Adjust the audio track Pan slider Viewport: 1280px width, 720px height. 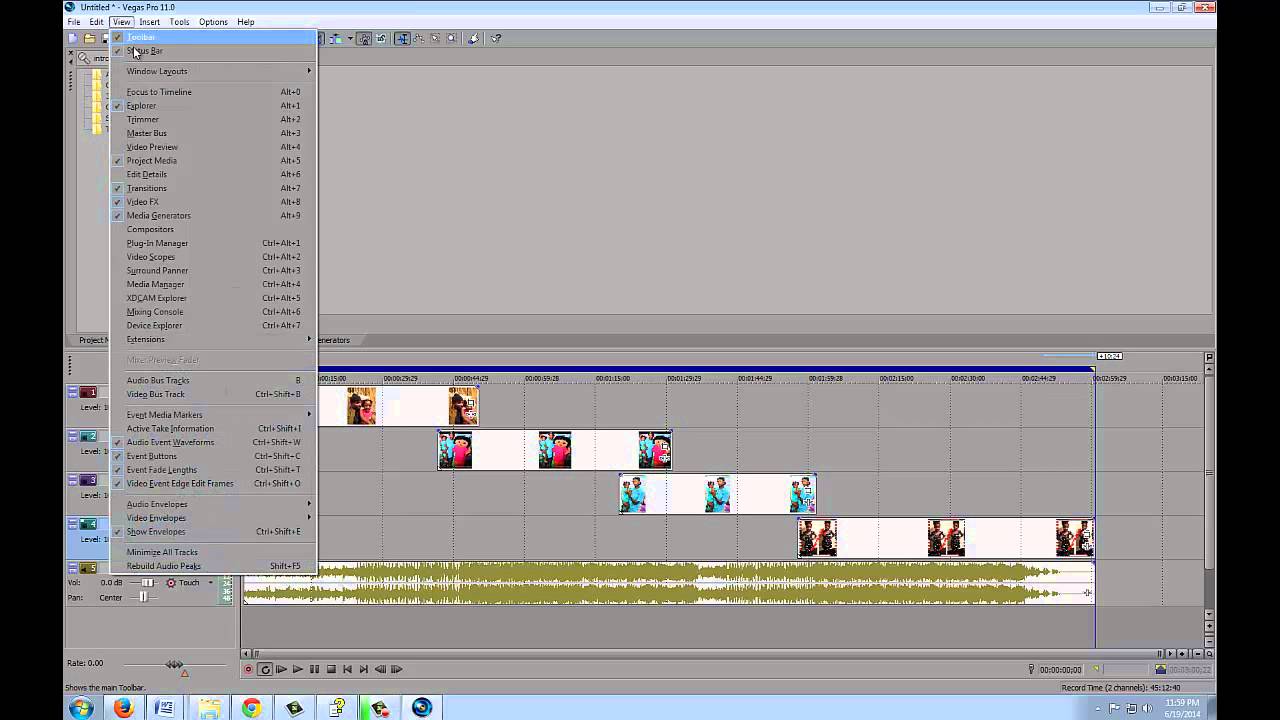[x=143, y=597]
